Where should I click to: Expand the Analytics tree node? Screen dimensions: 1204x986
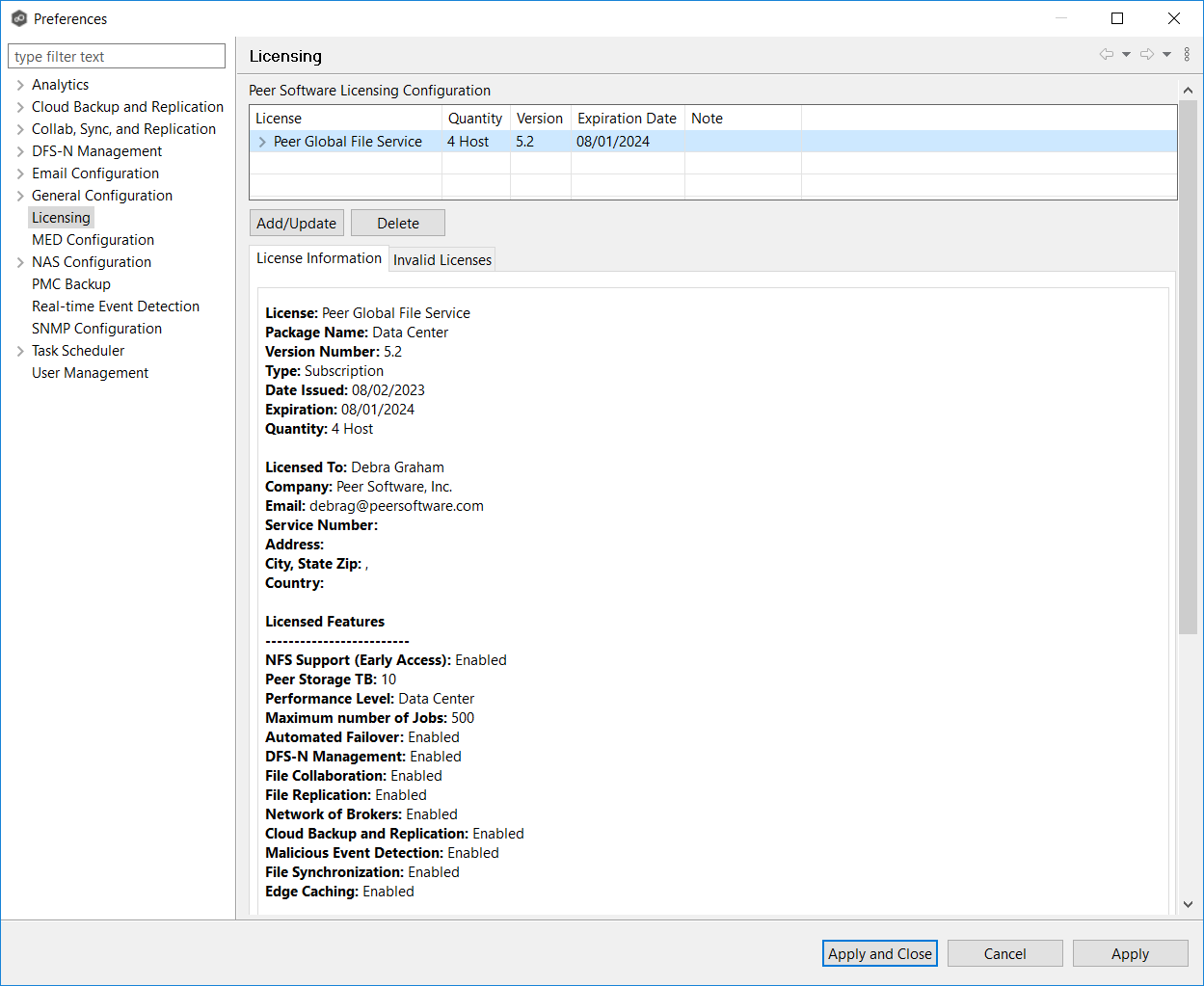pyautogui.click(x=20, y=85)
